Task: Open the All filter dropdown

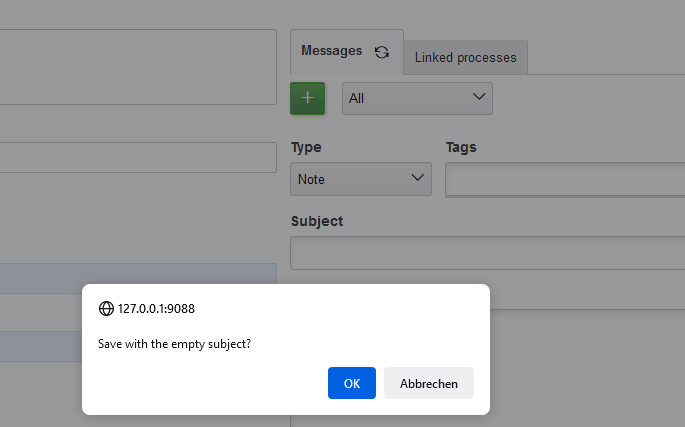Action: pyautogui.click(x=417, y=98)
